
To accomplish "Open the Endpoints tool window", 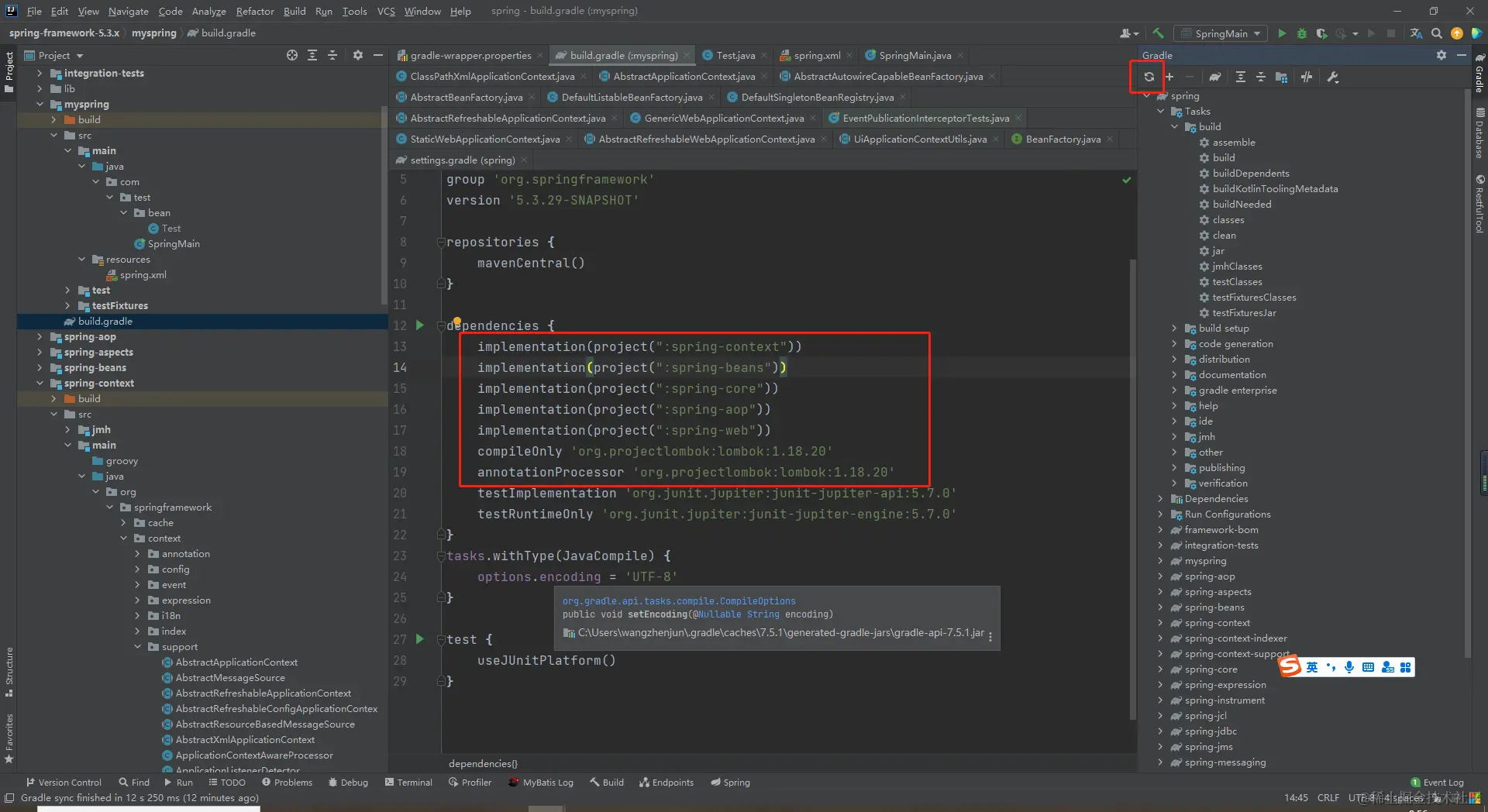I will (x=666, y=783).
